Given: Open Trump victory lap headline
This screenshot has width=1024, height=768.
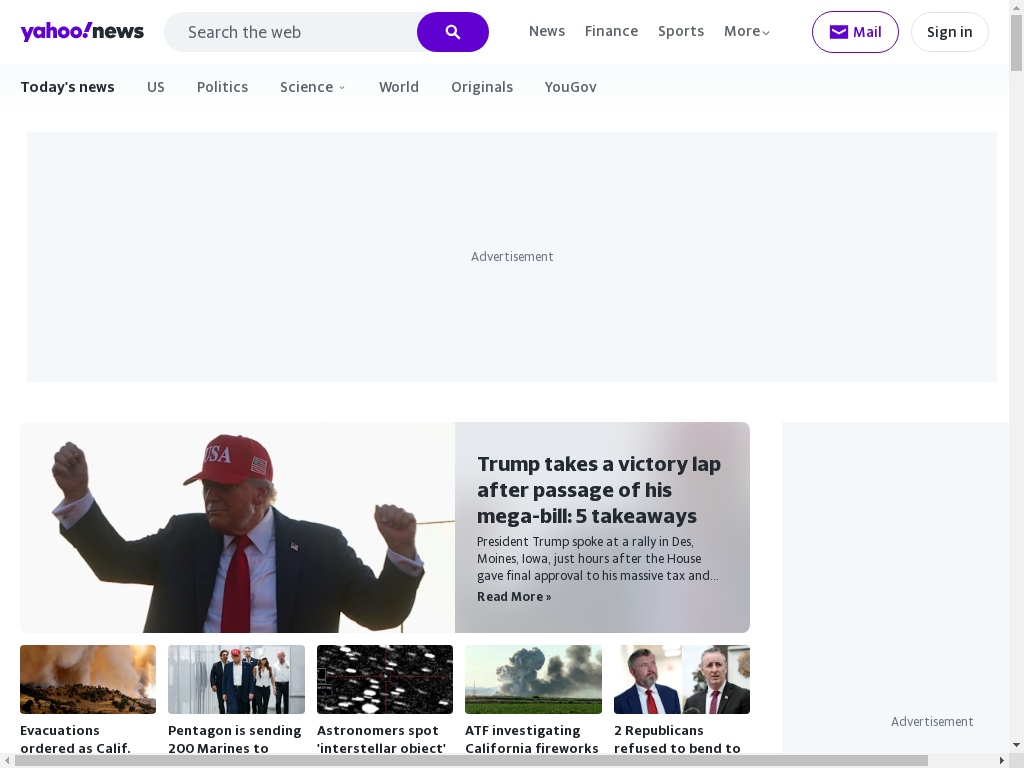Looking at the screenshot, I should coord(599,490).
